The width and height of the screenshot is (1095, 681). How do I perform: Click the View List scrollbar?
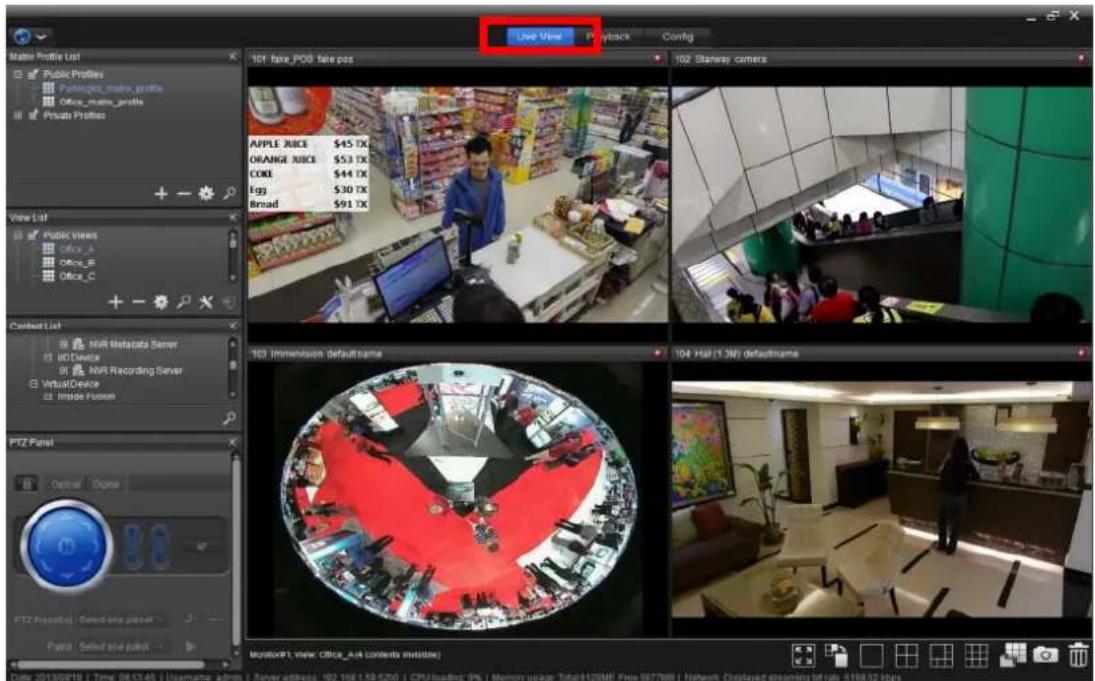tap(233, 256)
